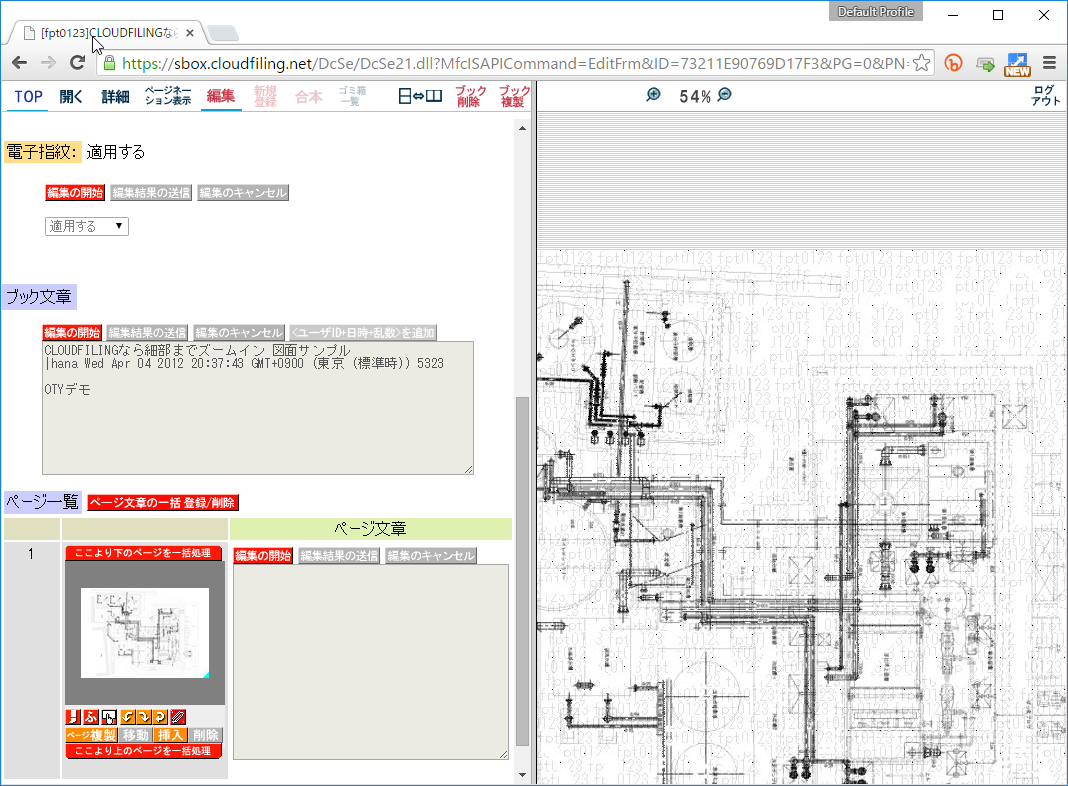Click the green padlock site security icon
This screenshot has height=786, width=1068.
(x=109, y=64)
